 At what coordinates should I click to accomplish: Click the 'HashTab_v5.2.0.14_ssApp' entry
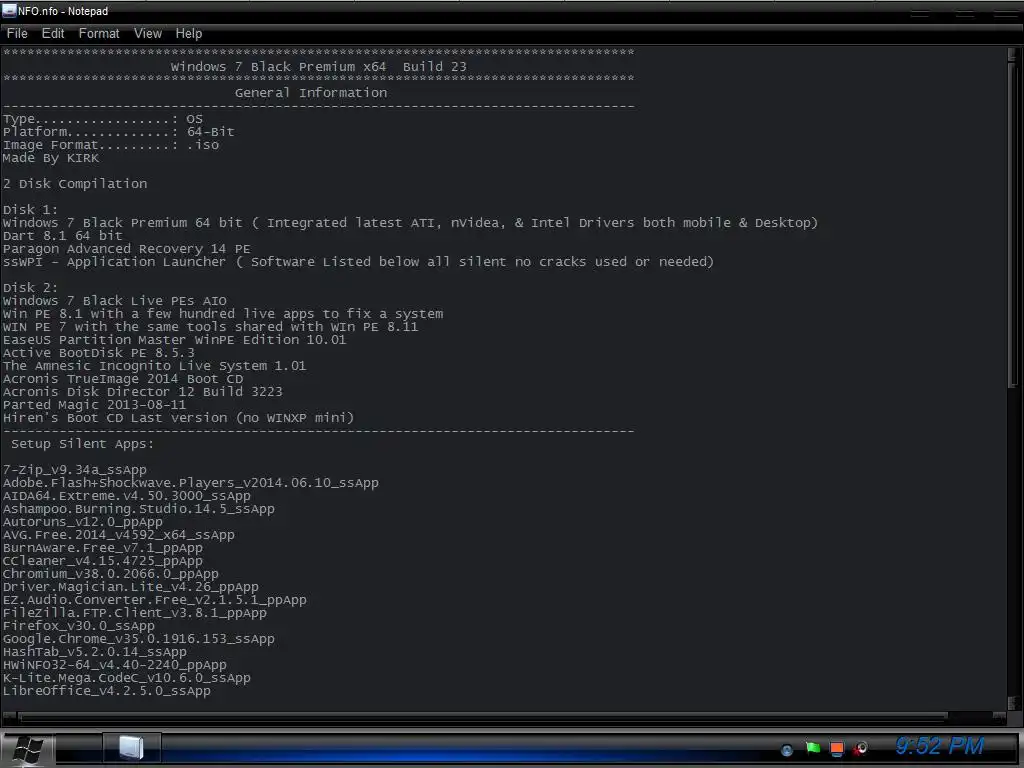coord(95,652)
